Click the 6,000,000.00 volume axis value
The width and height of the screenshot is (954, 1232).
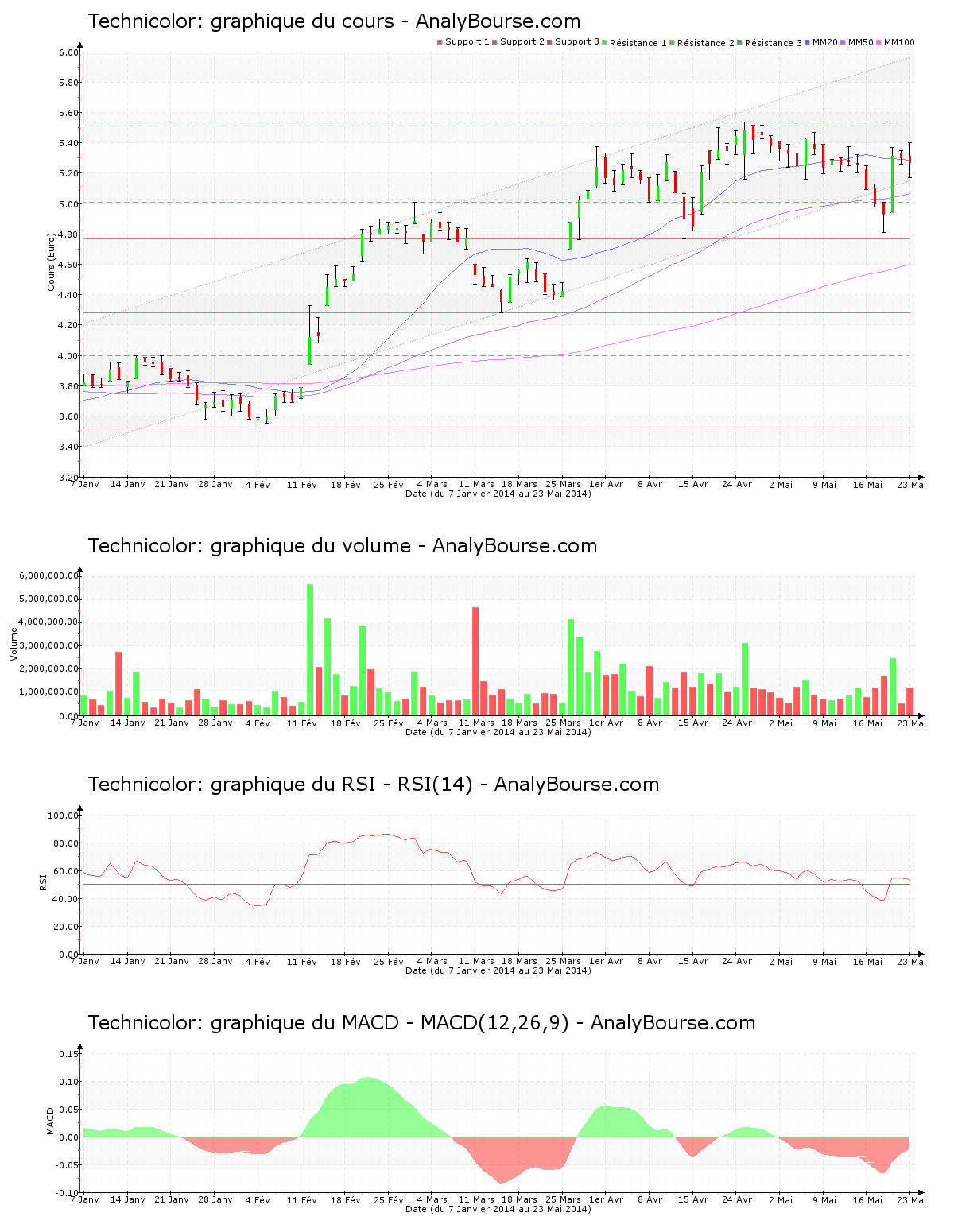(x=50, y=575)
